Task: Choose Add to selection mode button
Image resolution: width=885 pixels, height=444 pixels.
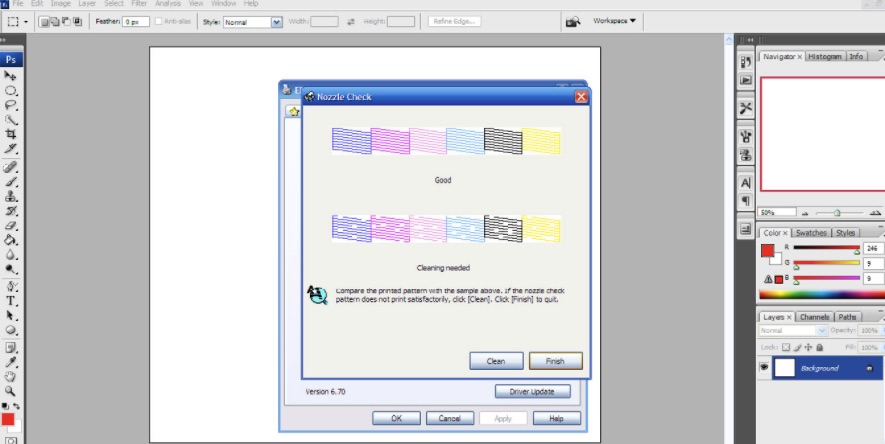Action: tap(54, 21)
